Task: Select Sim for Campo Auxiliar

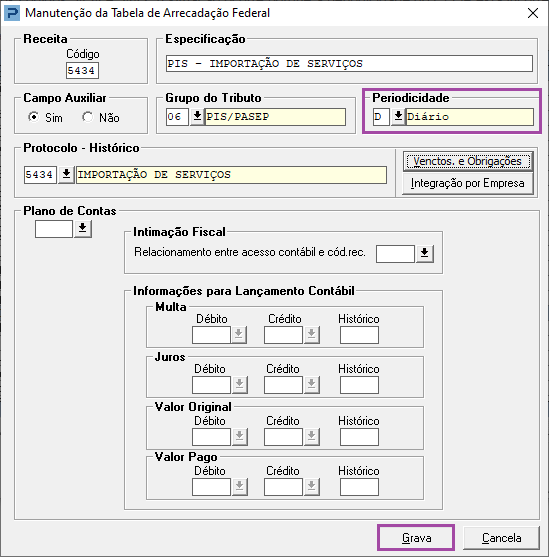Action: (34, 117)
